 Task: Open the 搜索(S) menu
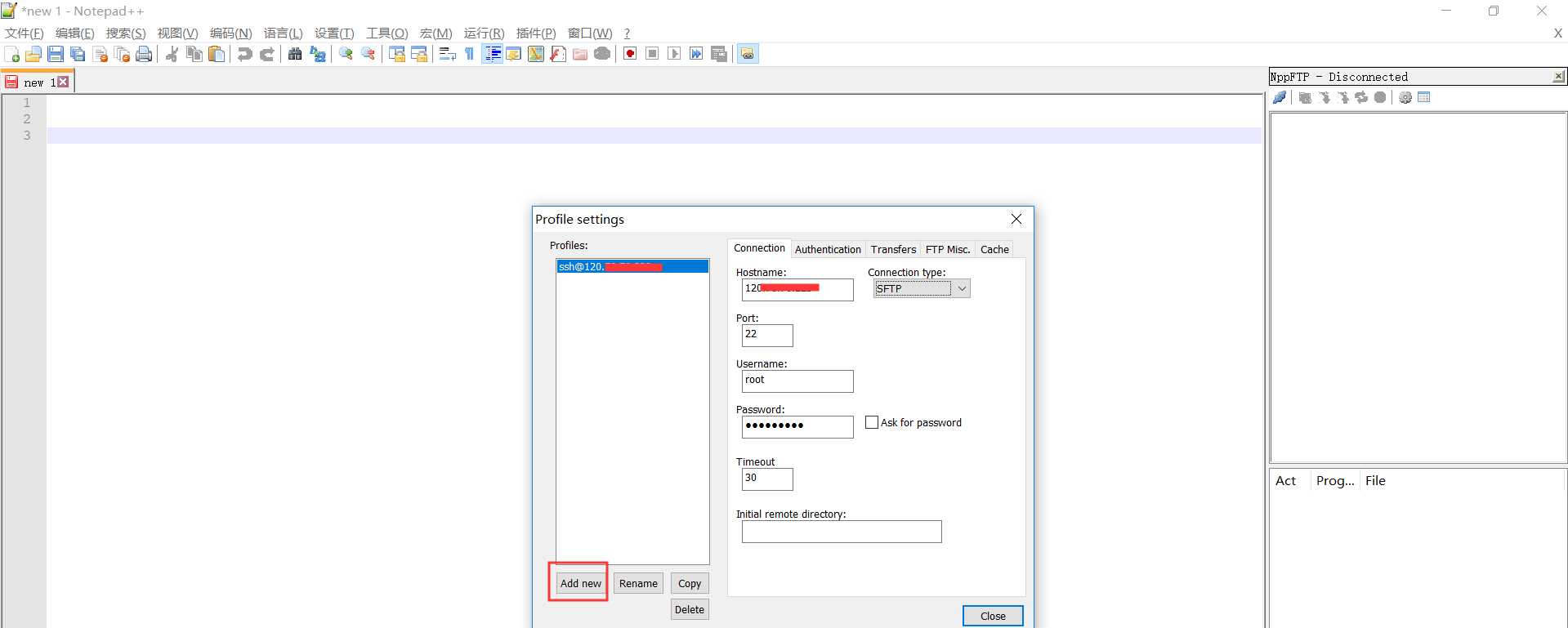pos(126,33)
